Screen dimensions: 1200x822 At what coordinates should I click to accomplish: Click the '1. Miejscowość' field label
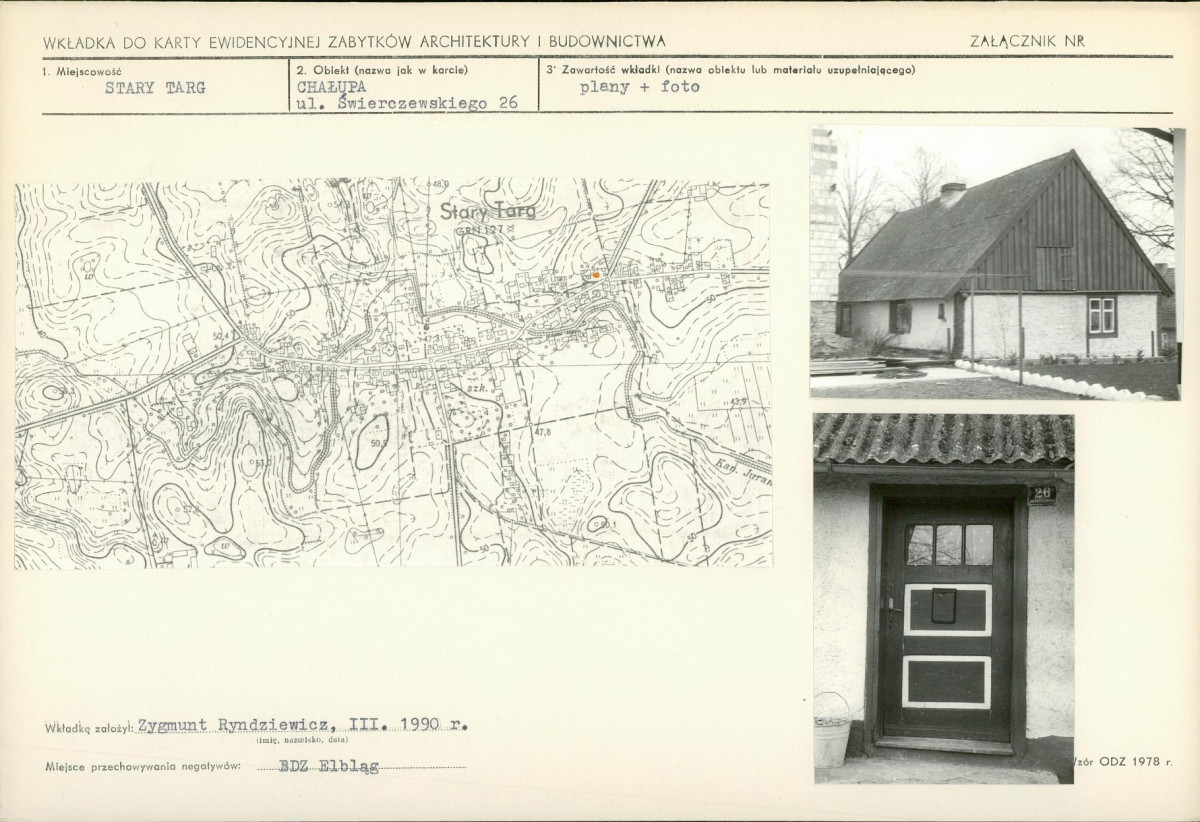(x=82, y=70)
